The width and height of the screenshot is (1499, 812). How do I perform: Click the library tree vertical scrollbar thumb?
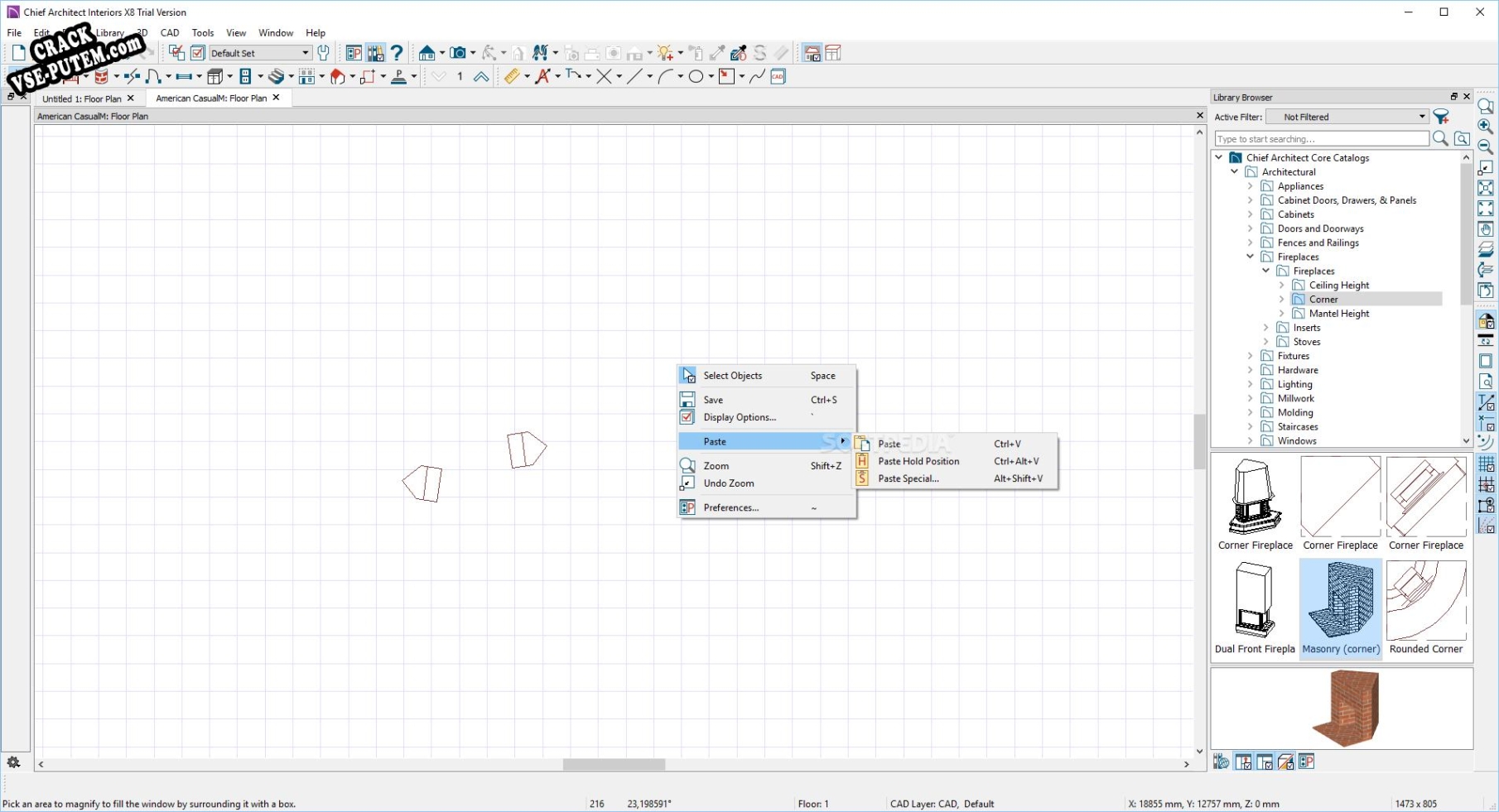click(1466, 234)
